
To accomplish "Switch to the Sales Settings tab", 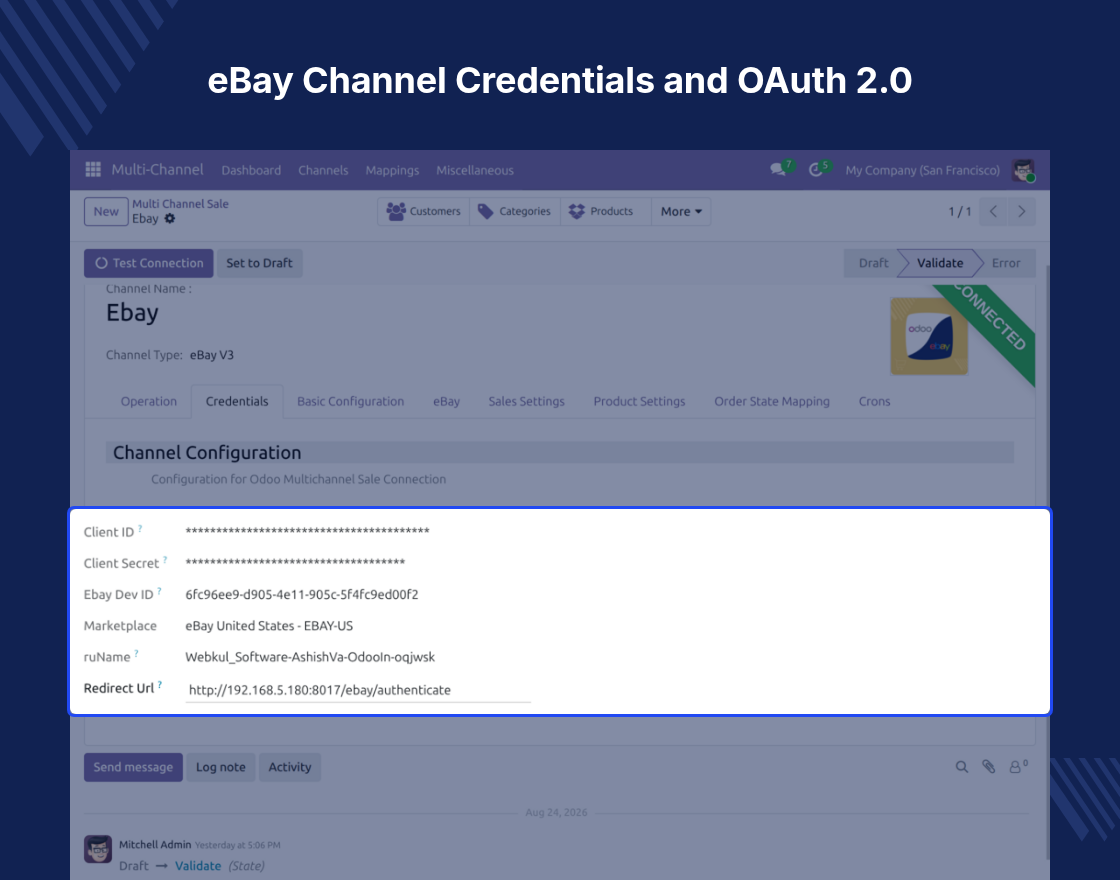I will [526, 401].
